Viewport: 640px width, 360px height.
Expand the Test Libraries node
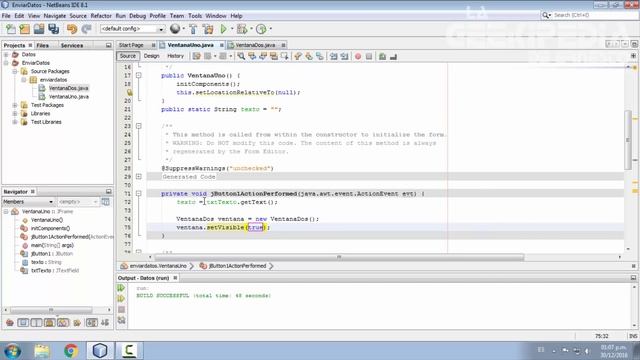click(15, 122)
